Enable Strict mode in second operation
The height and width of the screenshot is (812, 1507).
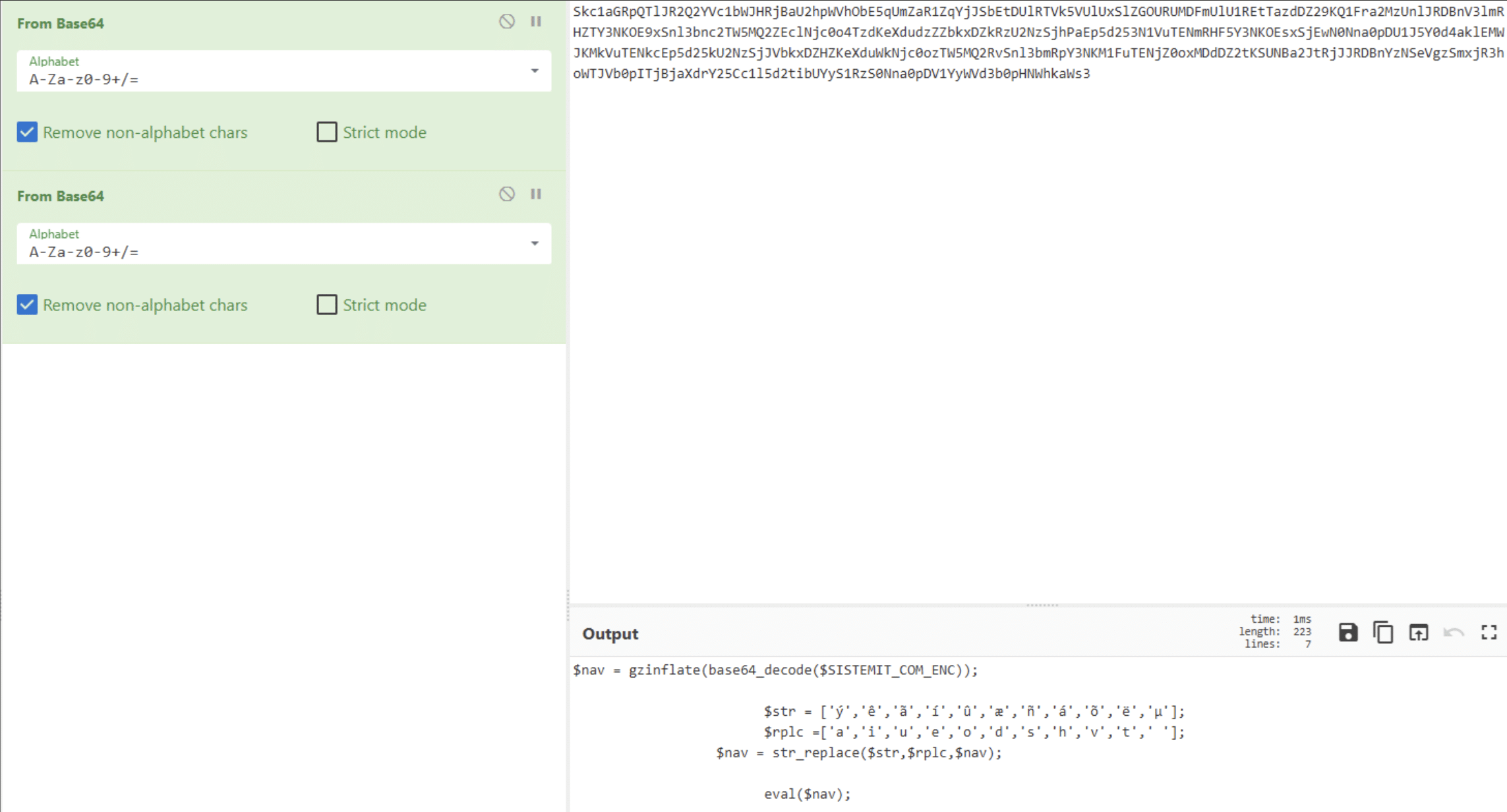(327, 305)
